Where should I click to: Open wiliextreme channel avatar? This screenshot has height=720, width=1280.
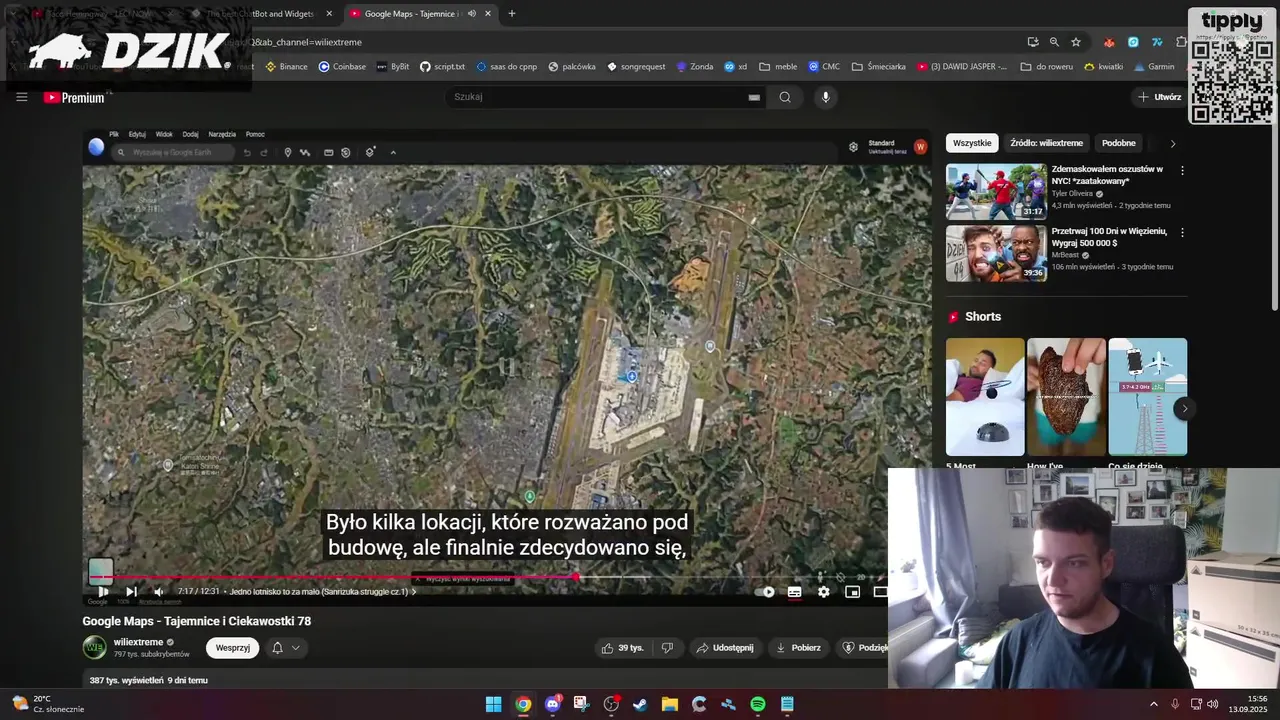point(94,647)
